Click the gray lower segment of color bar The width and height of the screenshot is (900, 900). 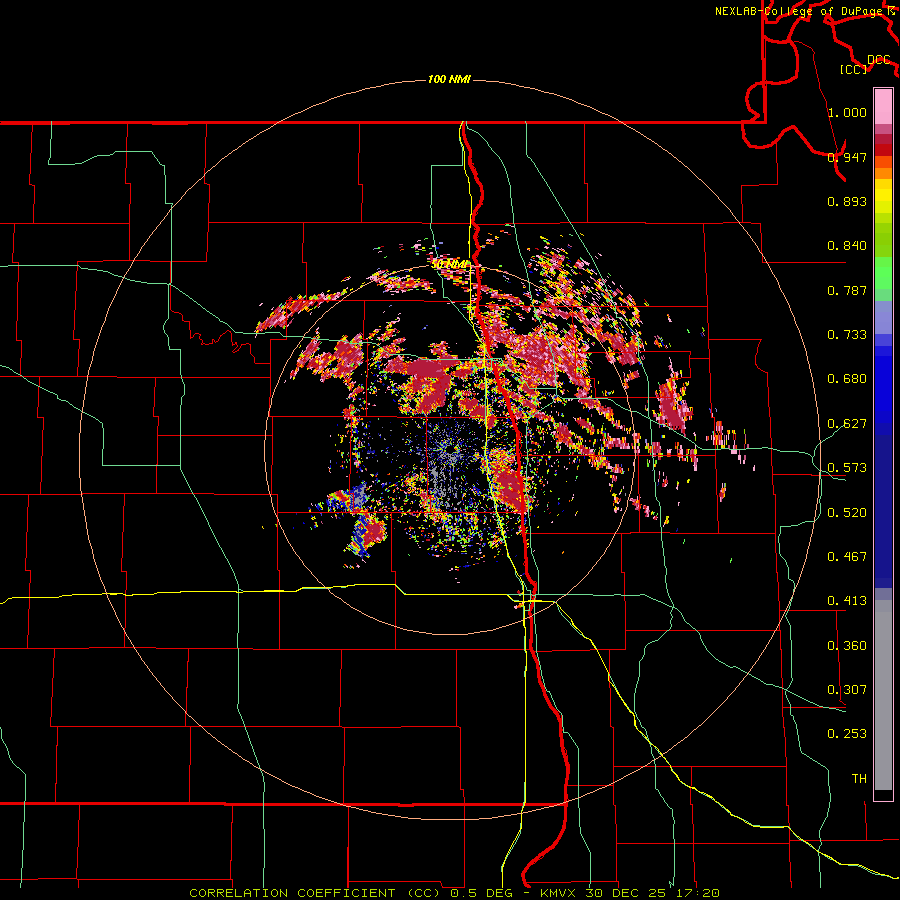coord(883,695)
